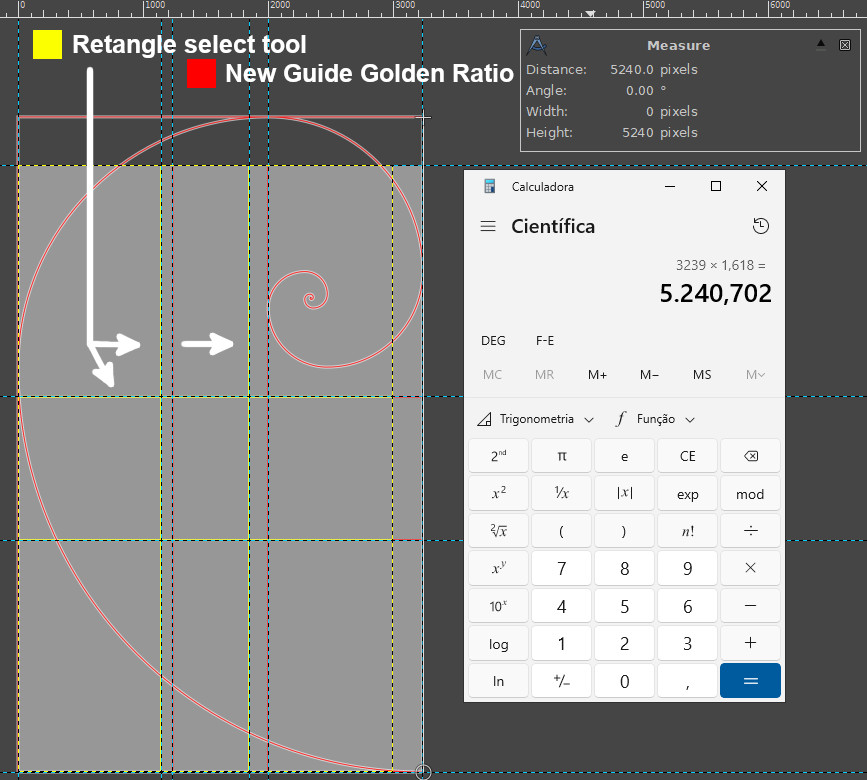Toggle the 2nd function key
Screen dimensions: 867x780
coord(498,456)
